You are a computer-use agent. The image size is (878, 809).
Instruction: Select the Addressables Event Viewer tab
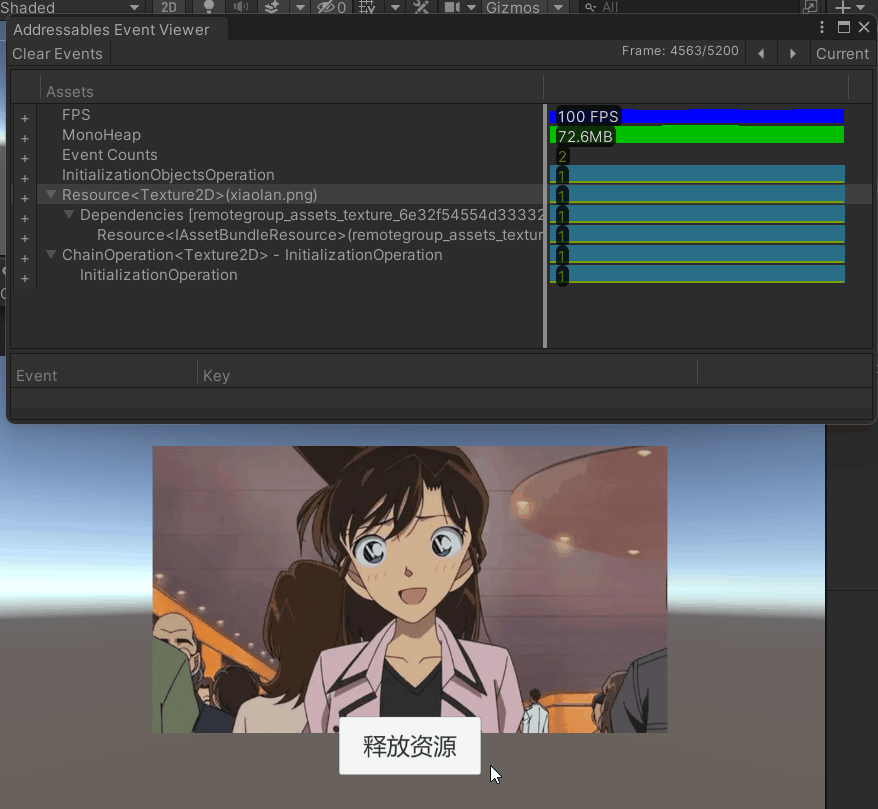click(x=111, y=30)
